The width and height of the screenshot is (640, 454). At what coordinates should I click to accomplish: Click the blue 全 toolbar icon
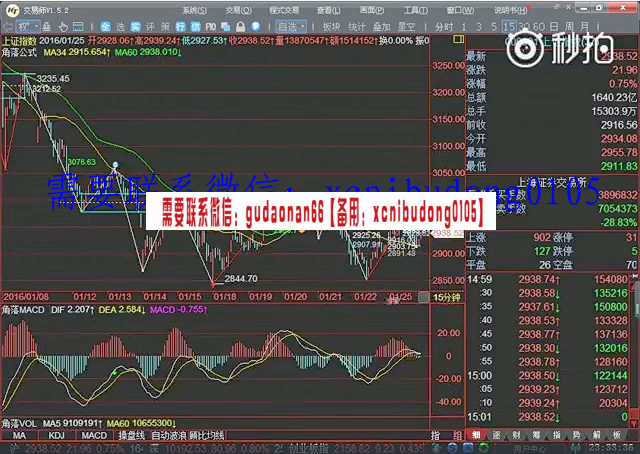click(105, 27)
